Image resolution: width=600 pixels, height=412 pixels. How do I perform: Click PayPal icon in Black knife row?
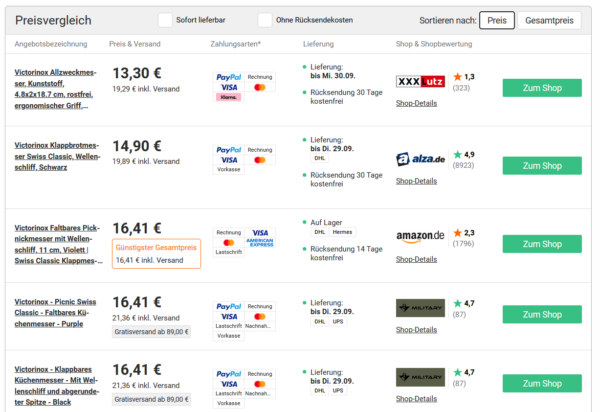click(x=228, y=374)
